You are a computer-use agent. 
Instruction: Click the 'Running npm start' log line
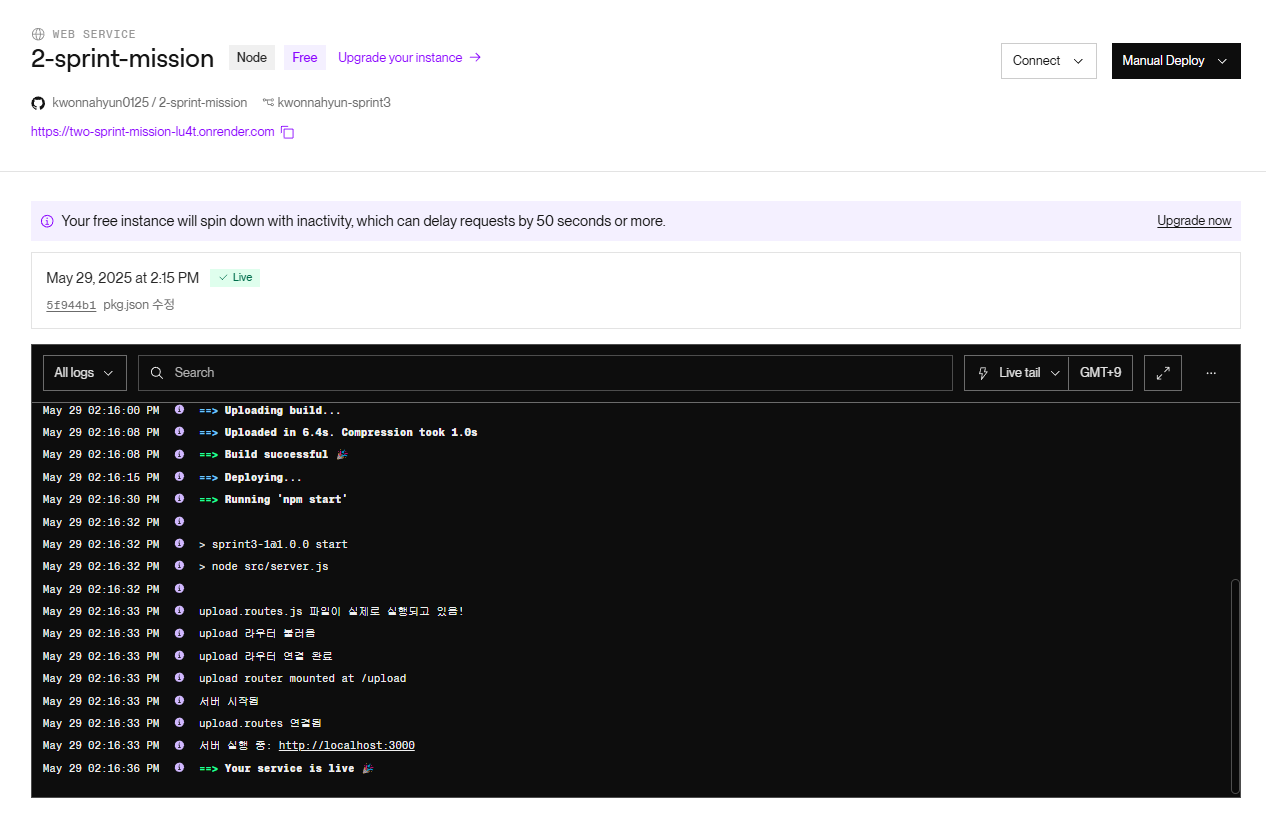click(x=273, y=499)
